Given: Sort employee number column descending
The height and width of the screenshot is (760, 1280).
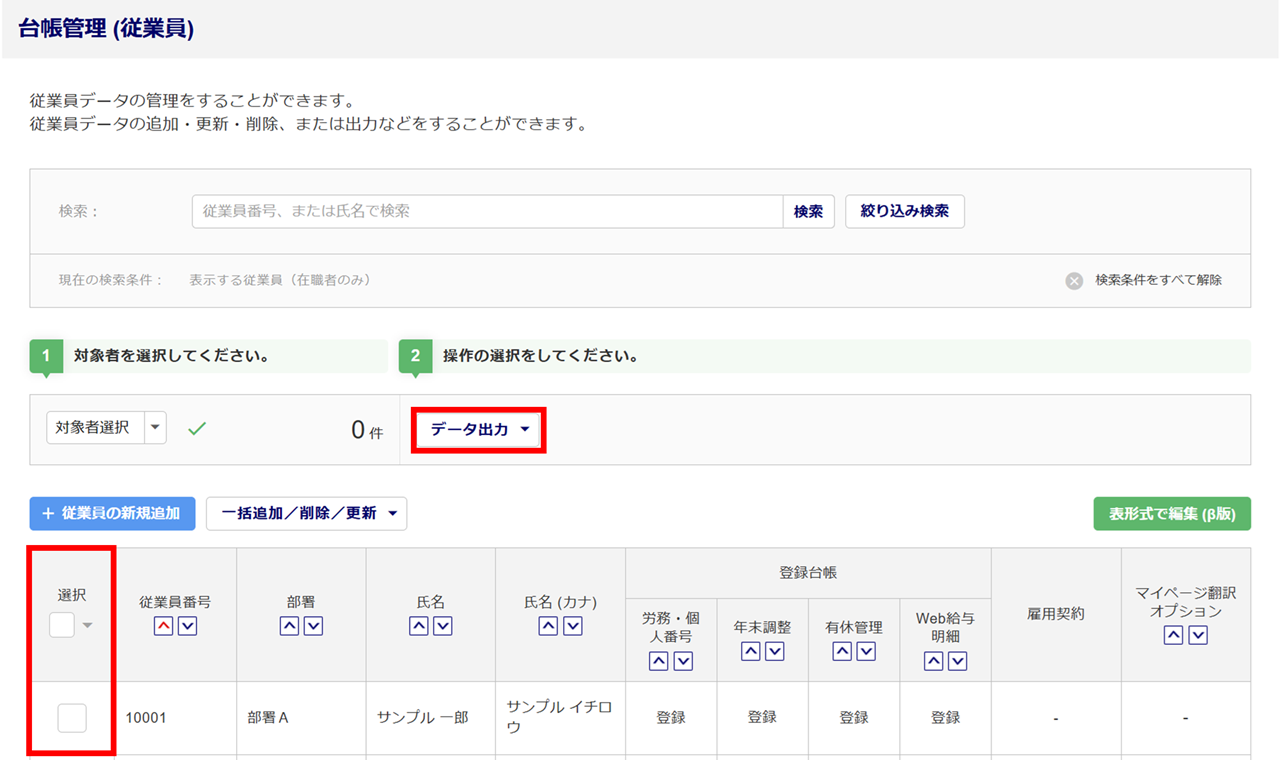Looking at the screenshot, I should tap(187, 626).
